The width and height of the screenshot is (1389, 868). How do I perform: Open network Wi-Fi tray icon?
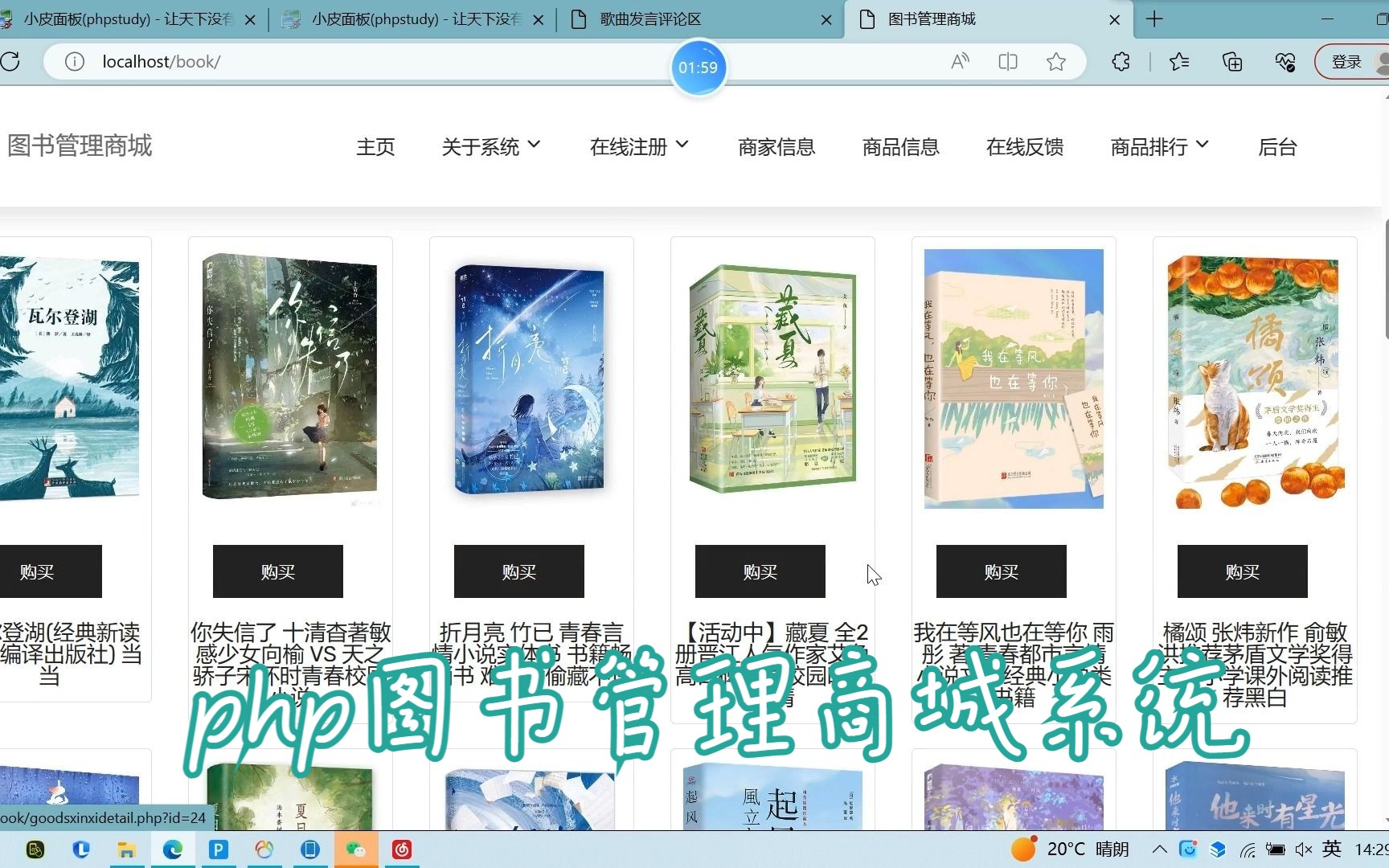[x=1247, y=850]
